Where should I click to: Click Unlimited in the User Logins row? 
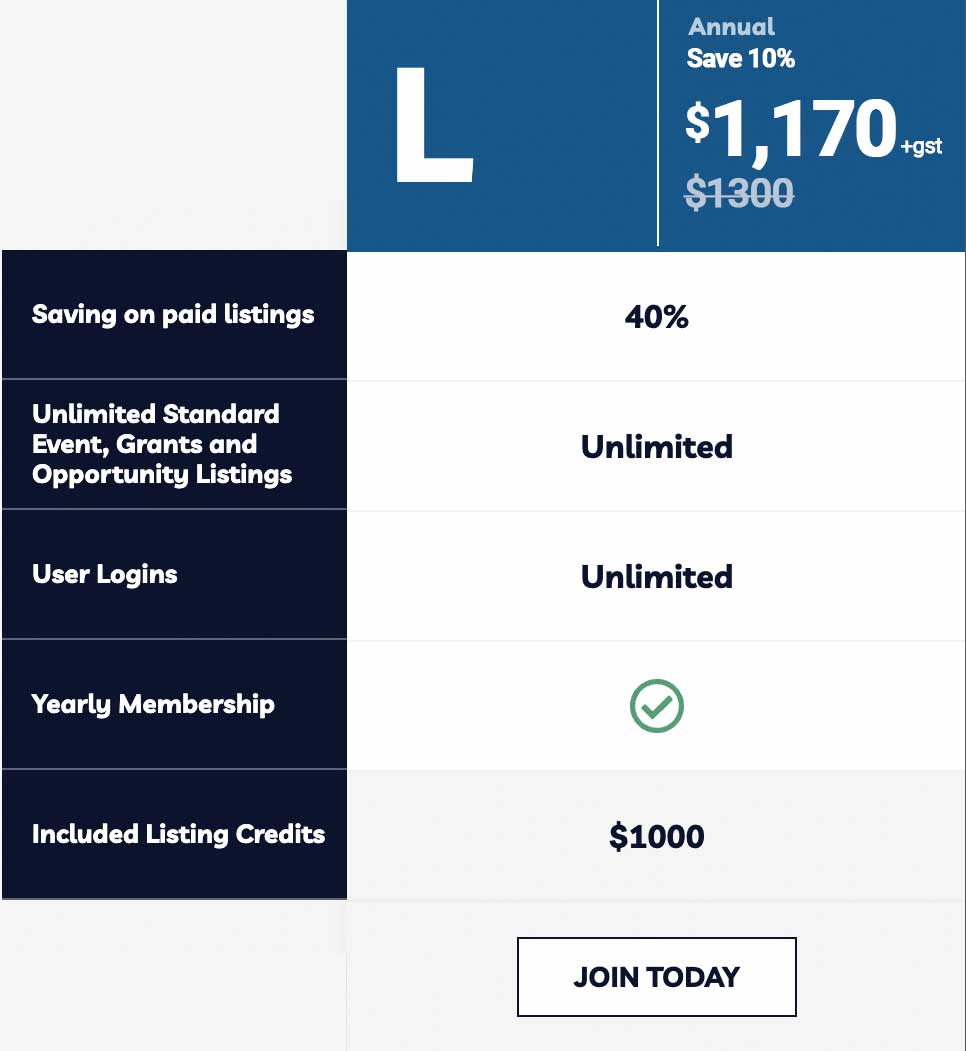click(657, 576)
